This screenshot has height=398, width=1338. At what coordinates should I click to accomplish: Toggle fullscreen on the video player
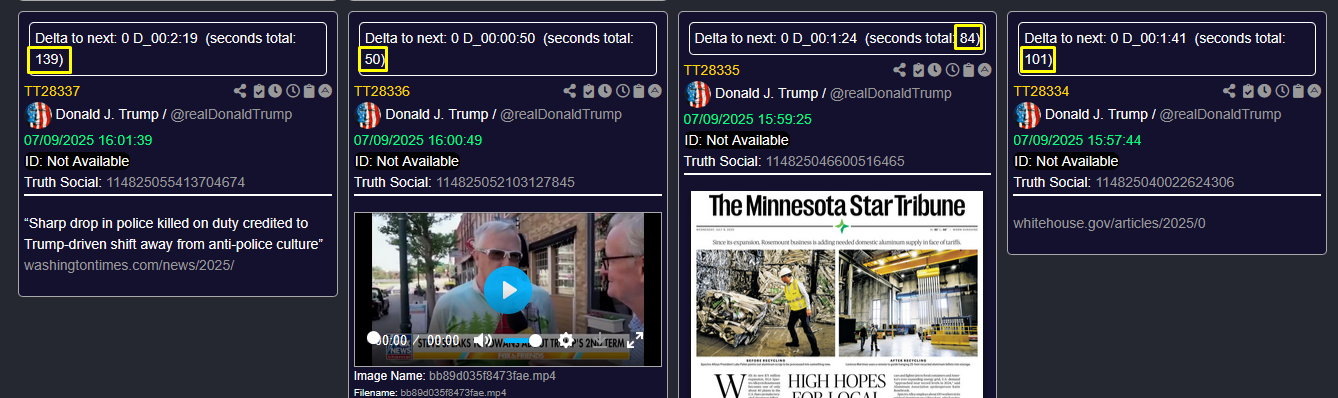coord(634,340)
